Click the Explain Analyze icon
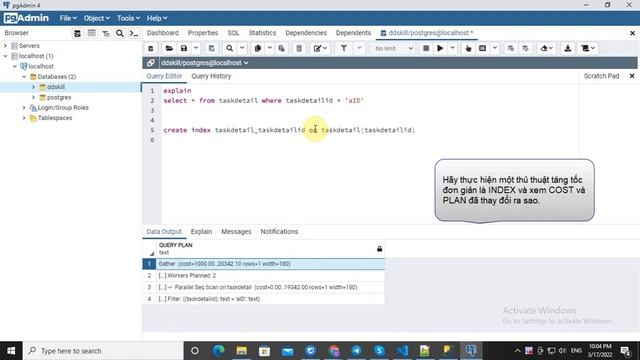 tap(482, 48)
